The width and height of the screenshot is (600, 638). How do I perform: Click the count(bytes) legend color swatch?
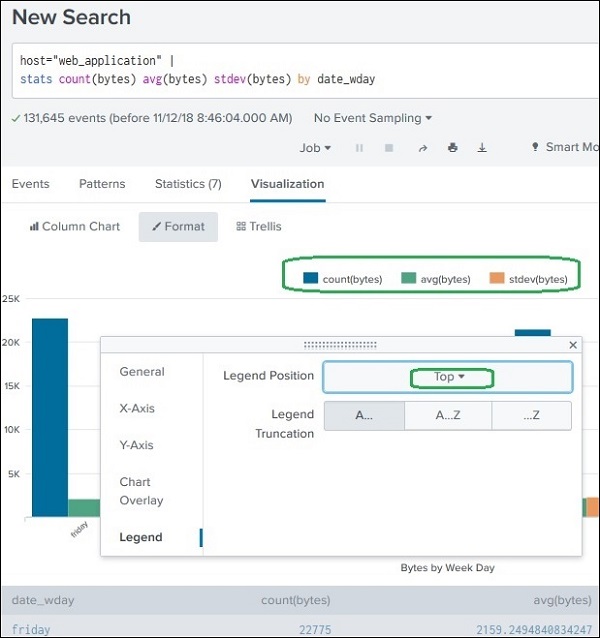[x=311, y=279]
